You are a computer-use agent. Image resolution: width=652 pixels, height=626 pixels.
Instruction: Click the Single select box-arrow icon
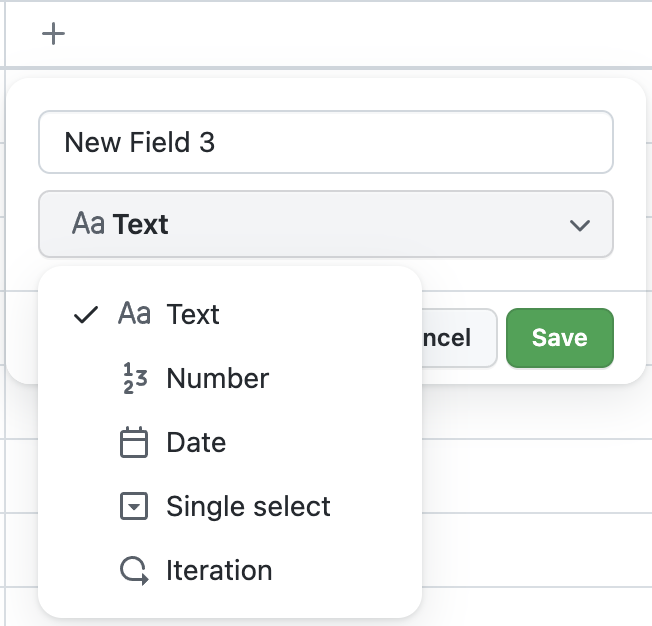[134, 507]
